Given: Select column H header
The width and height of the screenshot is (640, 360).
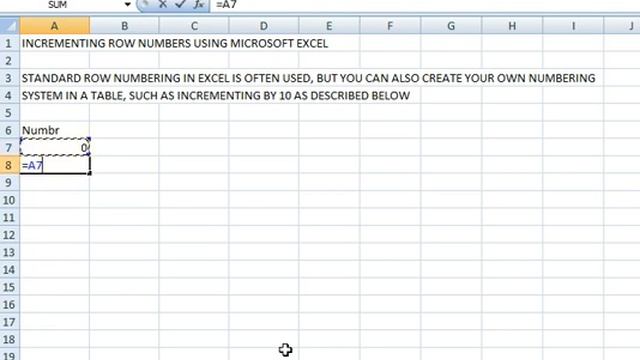Looking at the screenshot, I should (x=512, y=26).
